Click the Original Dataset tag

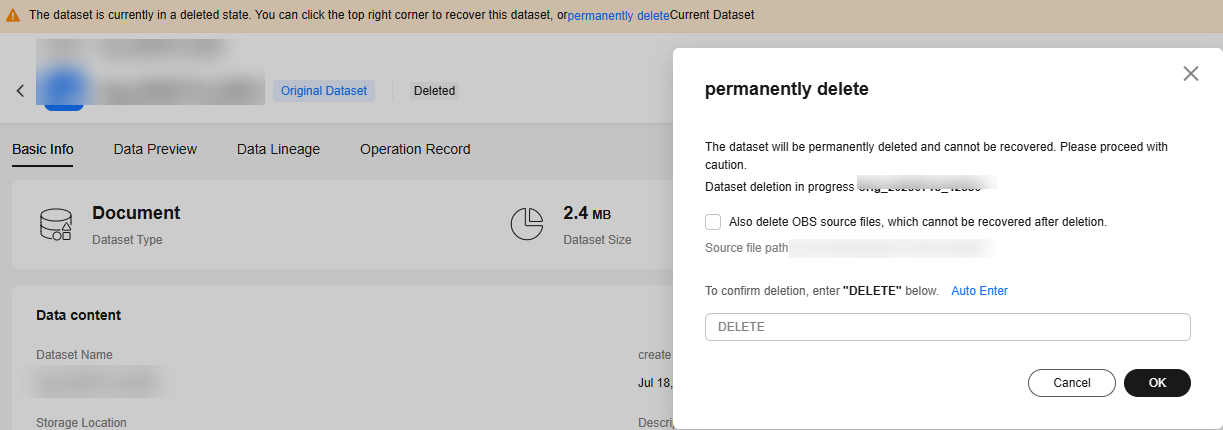coord(324,91)
